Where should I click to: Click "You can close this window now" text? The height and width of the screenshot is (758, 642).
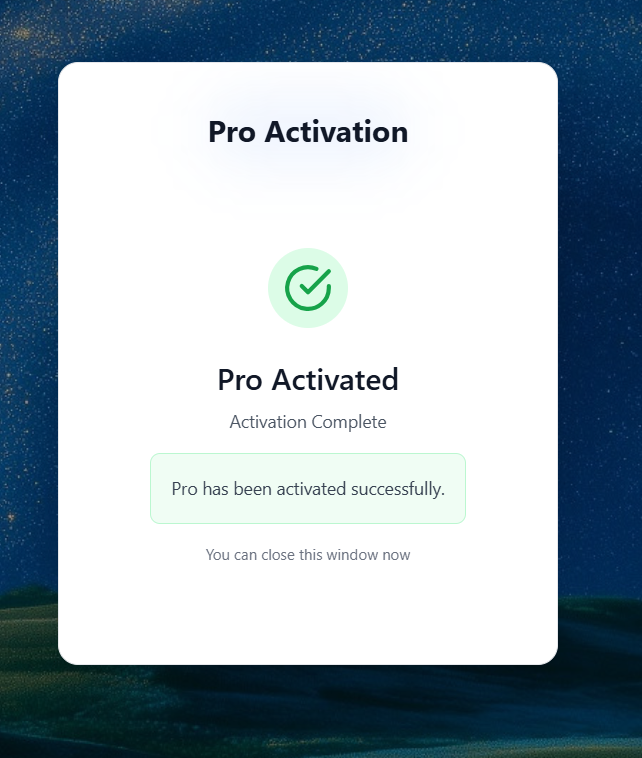point(308,554)
